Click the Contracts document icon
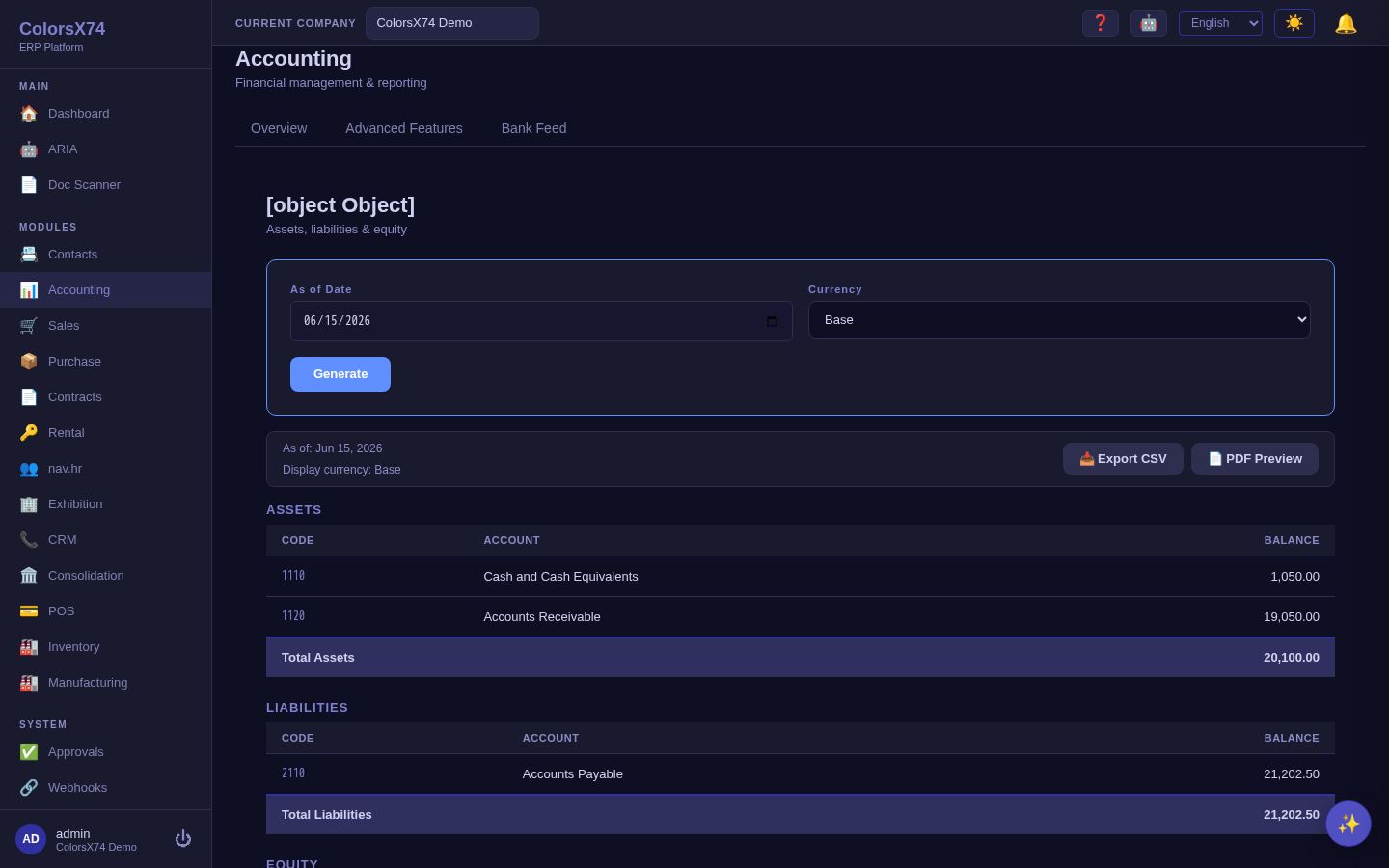The height and width of the screenshot is (868, 1389). coord(29,397)
